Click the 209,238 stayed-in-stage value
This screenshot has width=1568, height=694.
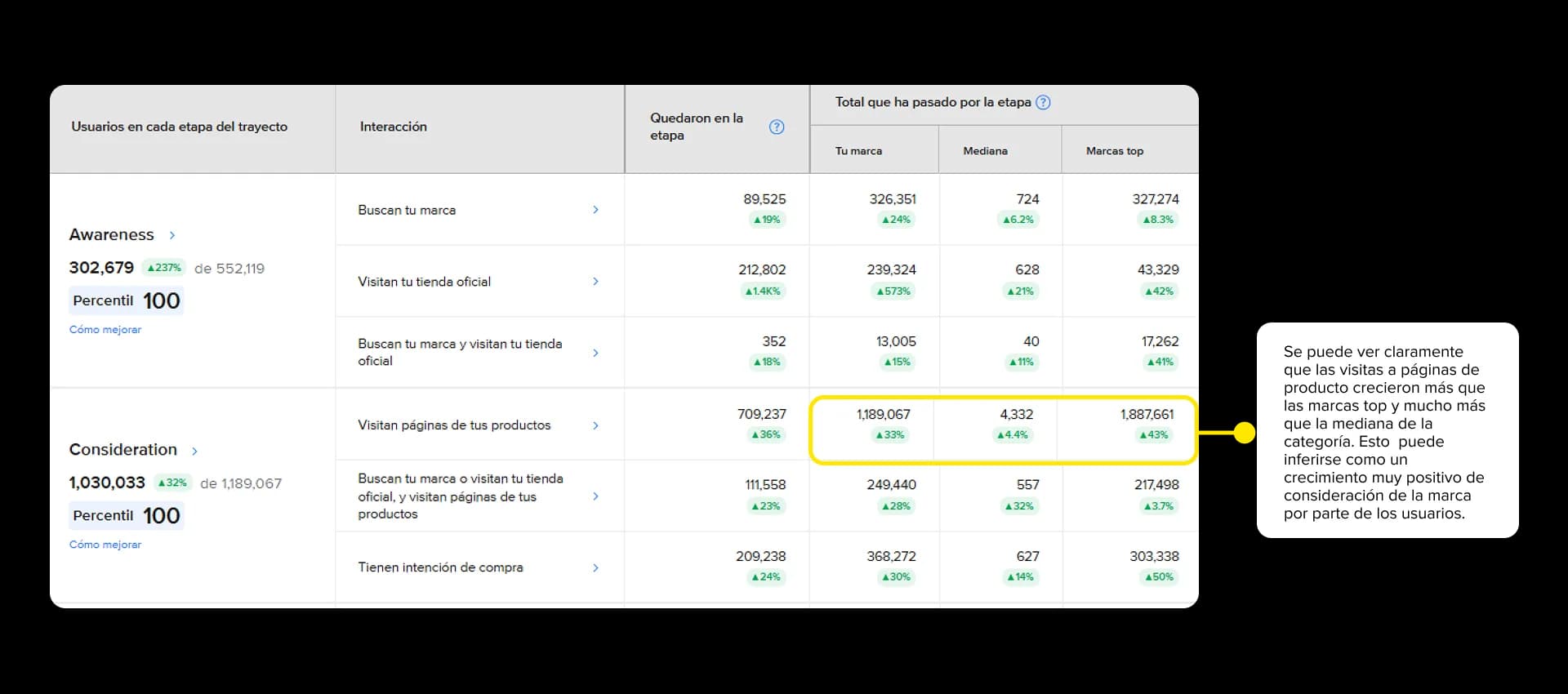coord(760,556)
